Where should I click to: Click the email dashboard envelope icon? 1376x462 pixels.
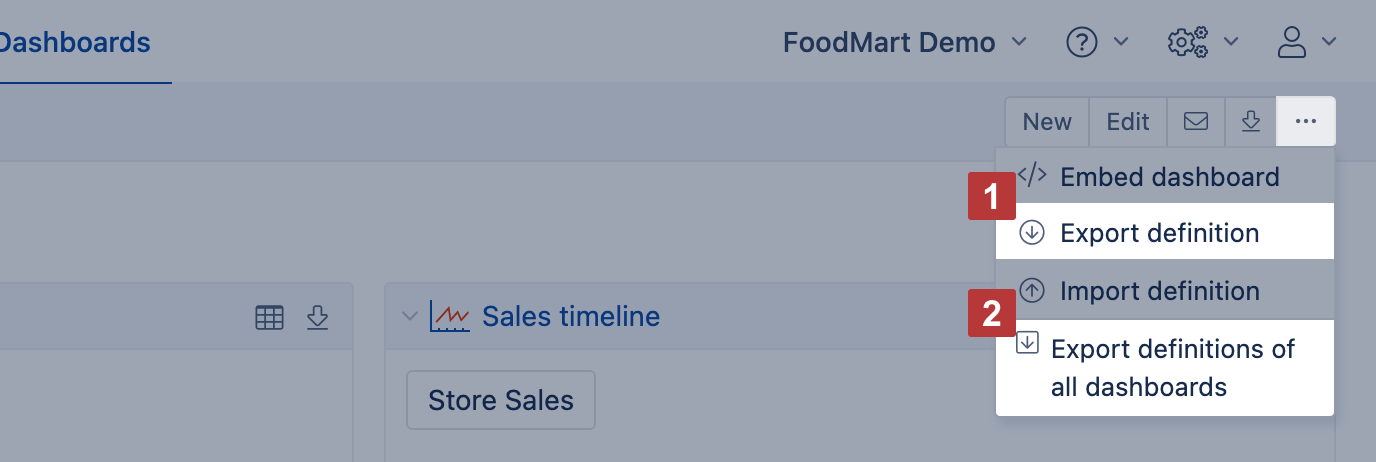coord(1196,121)
